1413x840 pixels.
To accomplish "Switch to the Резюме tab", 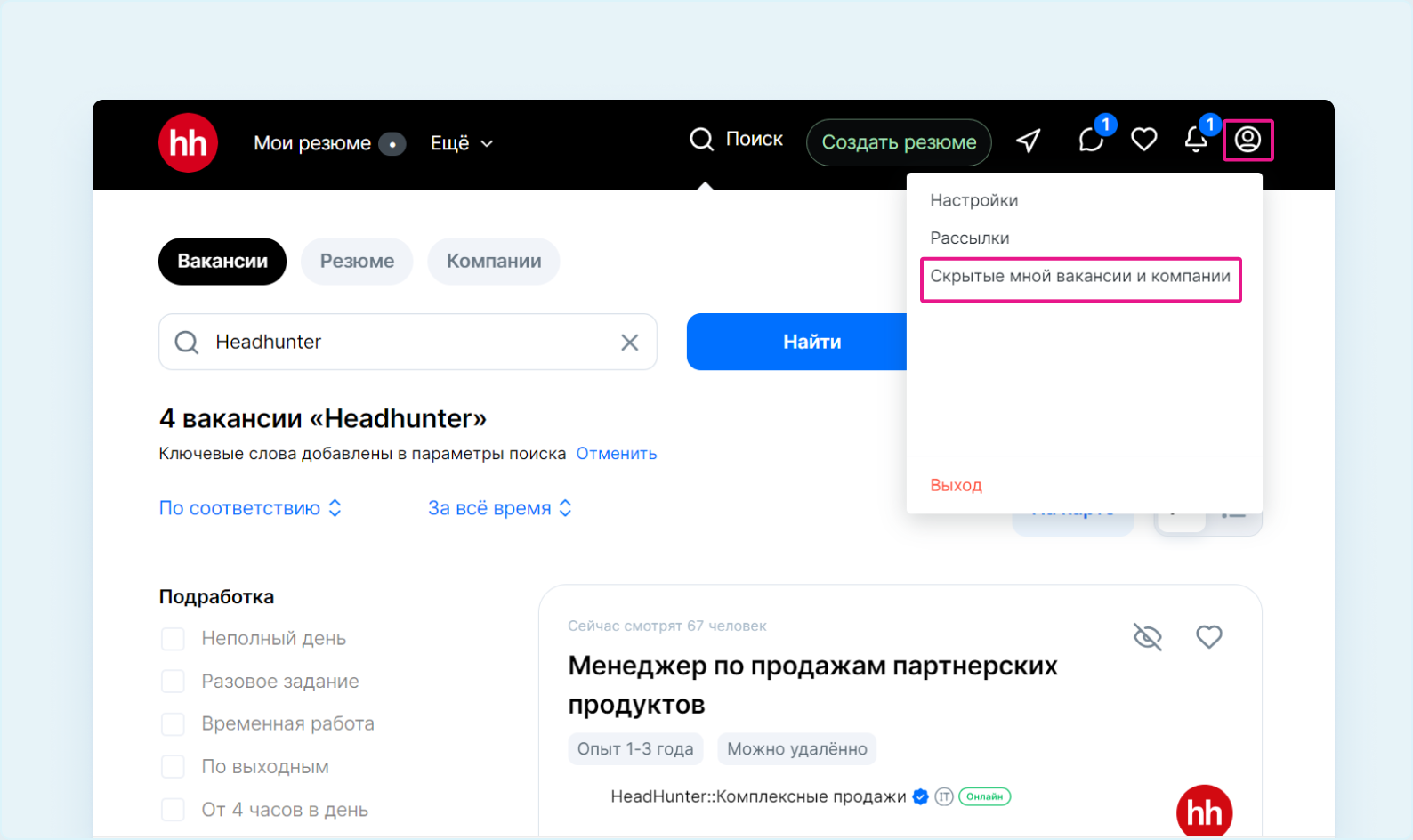I will [x=357, y=262].
